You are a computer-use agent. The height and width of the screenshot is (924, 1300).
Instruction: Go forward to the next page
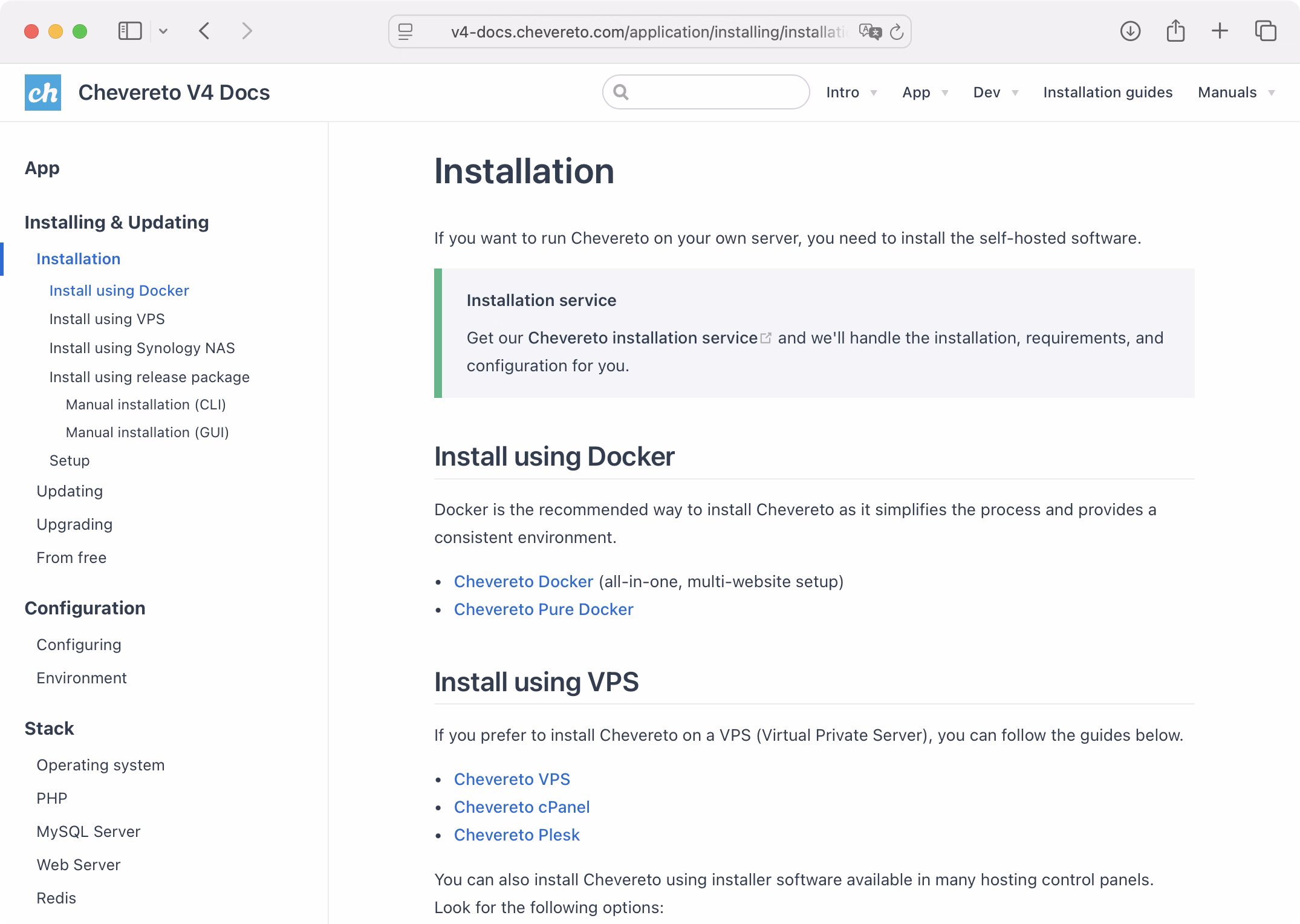(247, 31)
